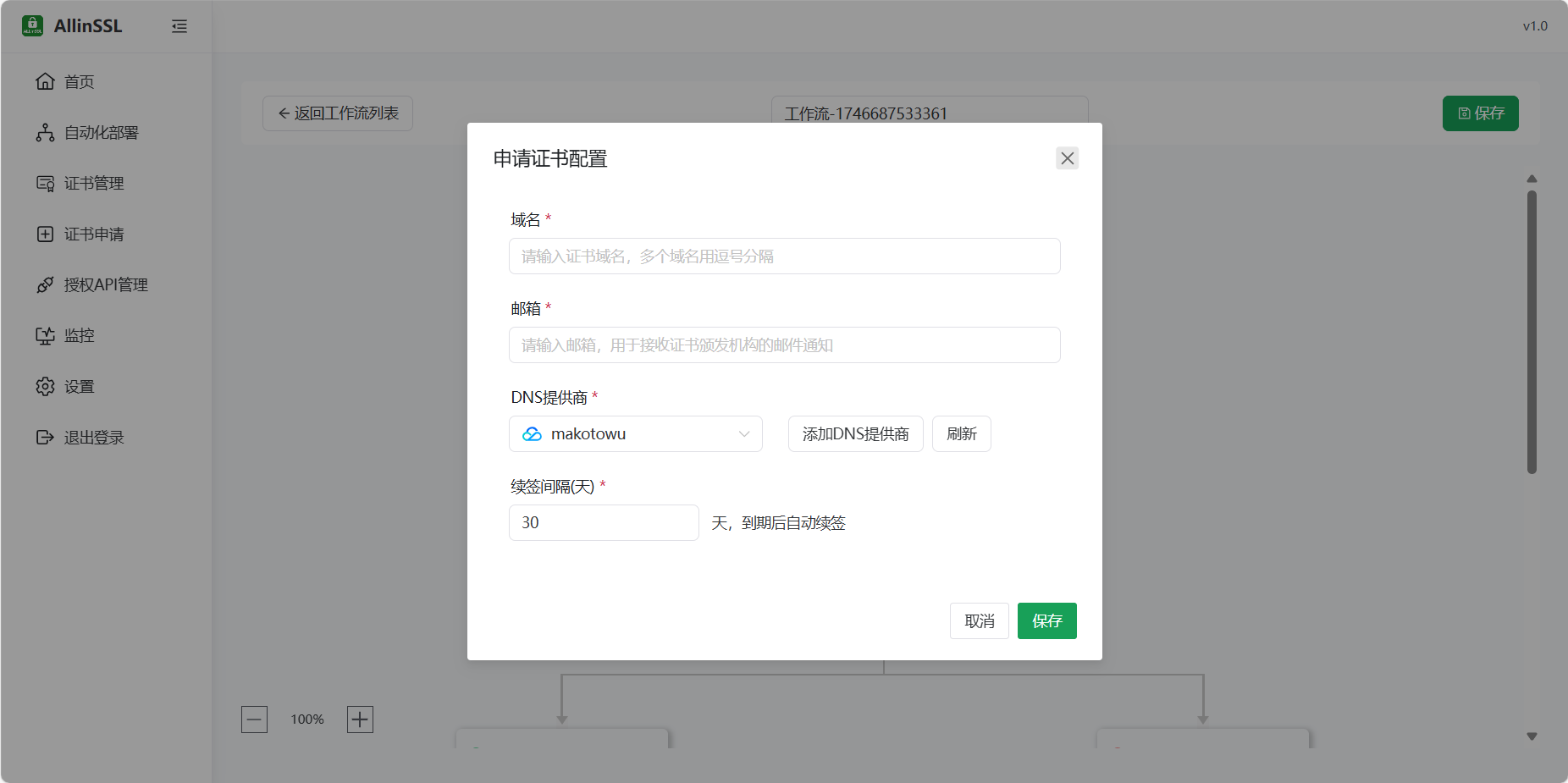This screenshot has height=783, width=1568.
Task: Click the green 保存 button top right
Action: (x=1479, y=113)
